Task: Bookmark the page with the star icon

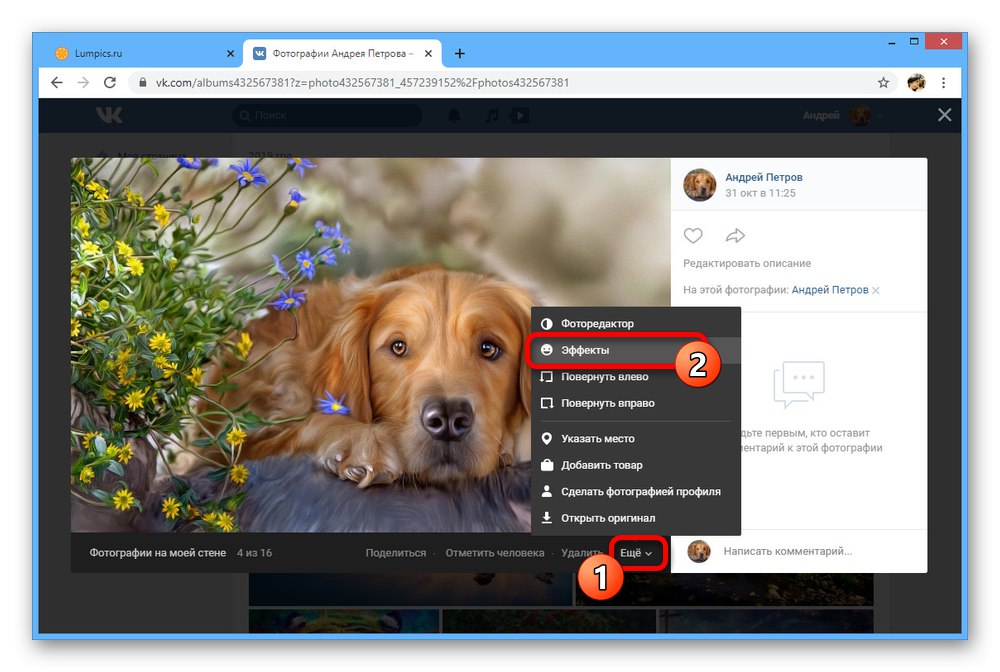Action: coord(884,83)
